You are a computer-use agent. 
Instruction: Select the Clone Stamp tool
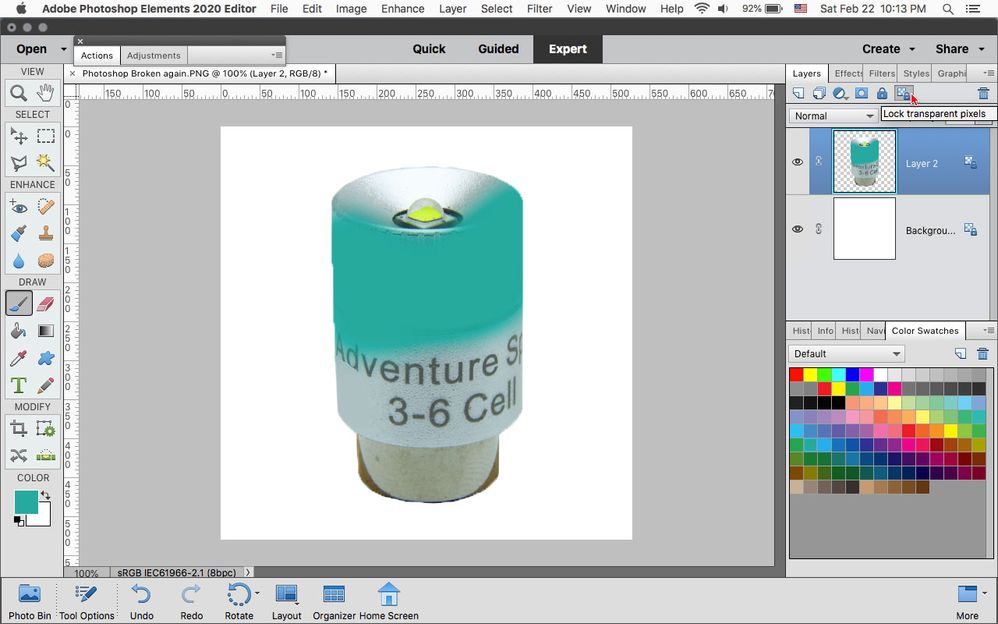45,233
